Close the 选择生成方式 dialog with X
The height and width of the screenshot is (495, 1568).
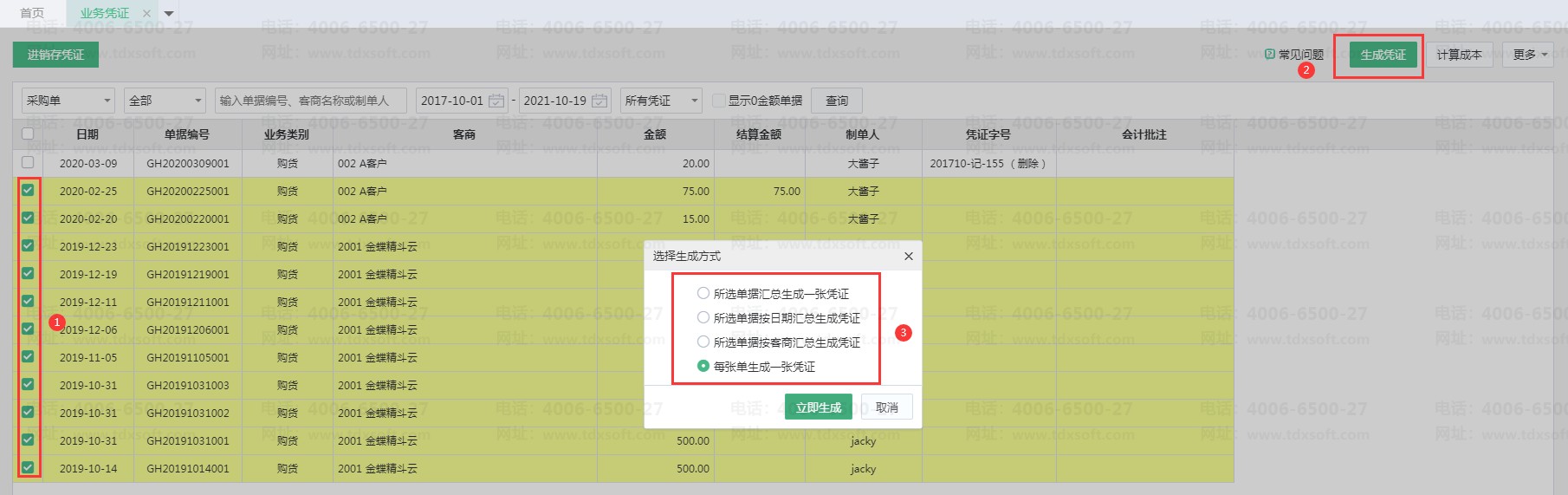pos(908,256)
